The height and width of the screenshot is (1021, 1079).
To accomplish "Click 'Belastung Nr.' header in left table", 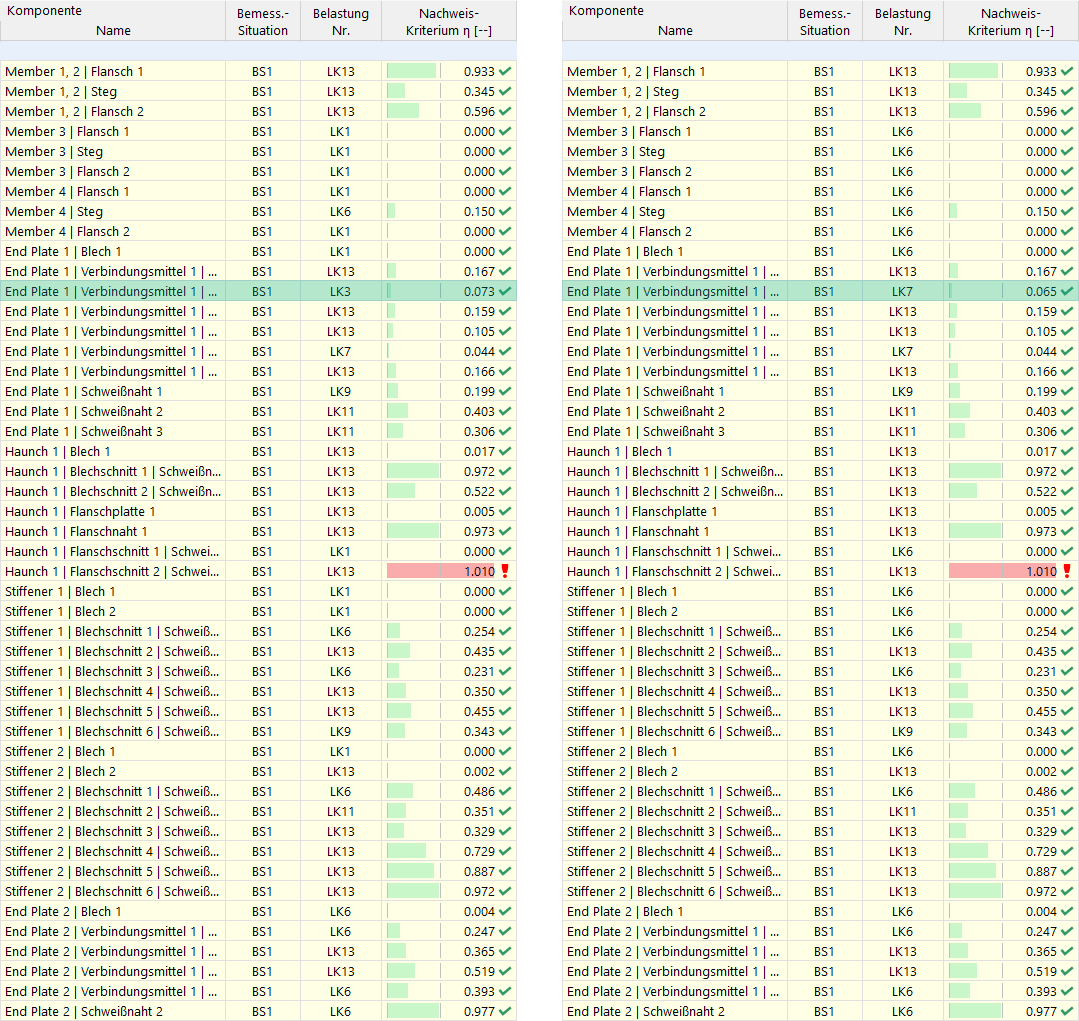I will coord(341,21).
